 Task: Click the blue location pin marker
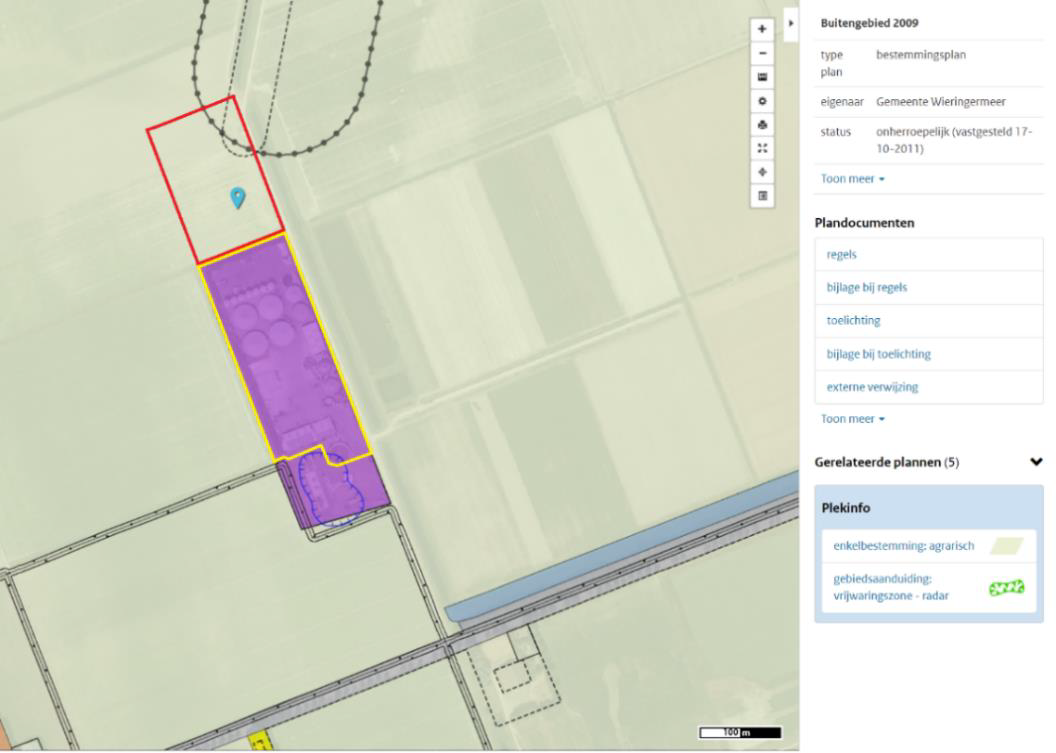(x=238, y=197)
